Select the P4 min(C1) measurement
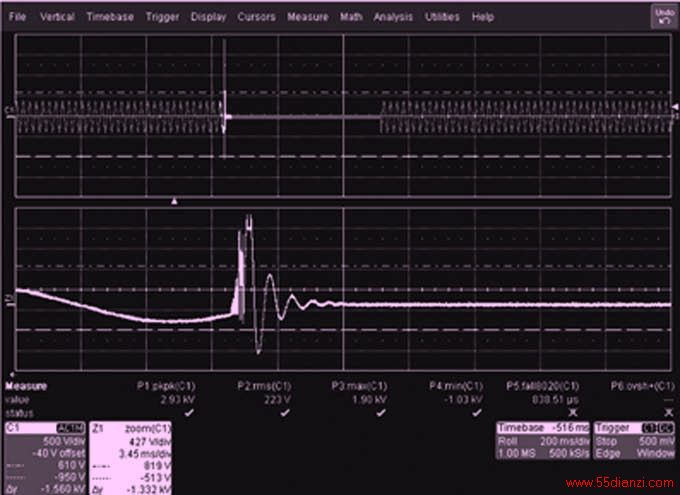680x495 pixels. (x=456, y=386)
